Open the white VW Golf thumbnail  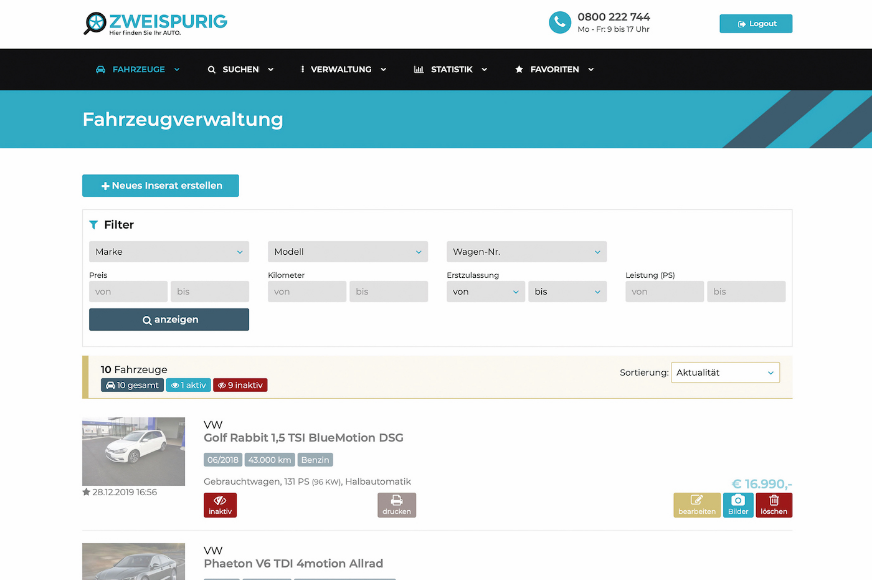click(x=133, y=452)
